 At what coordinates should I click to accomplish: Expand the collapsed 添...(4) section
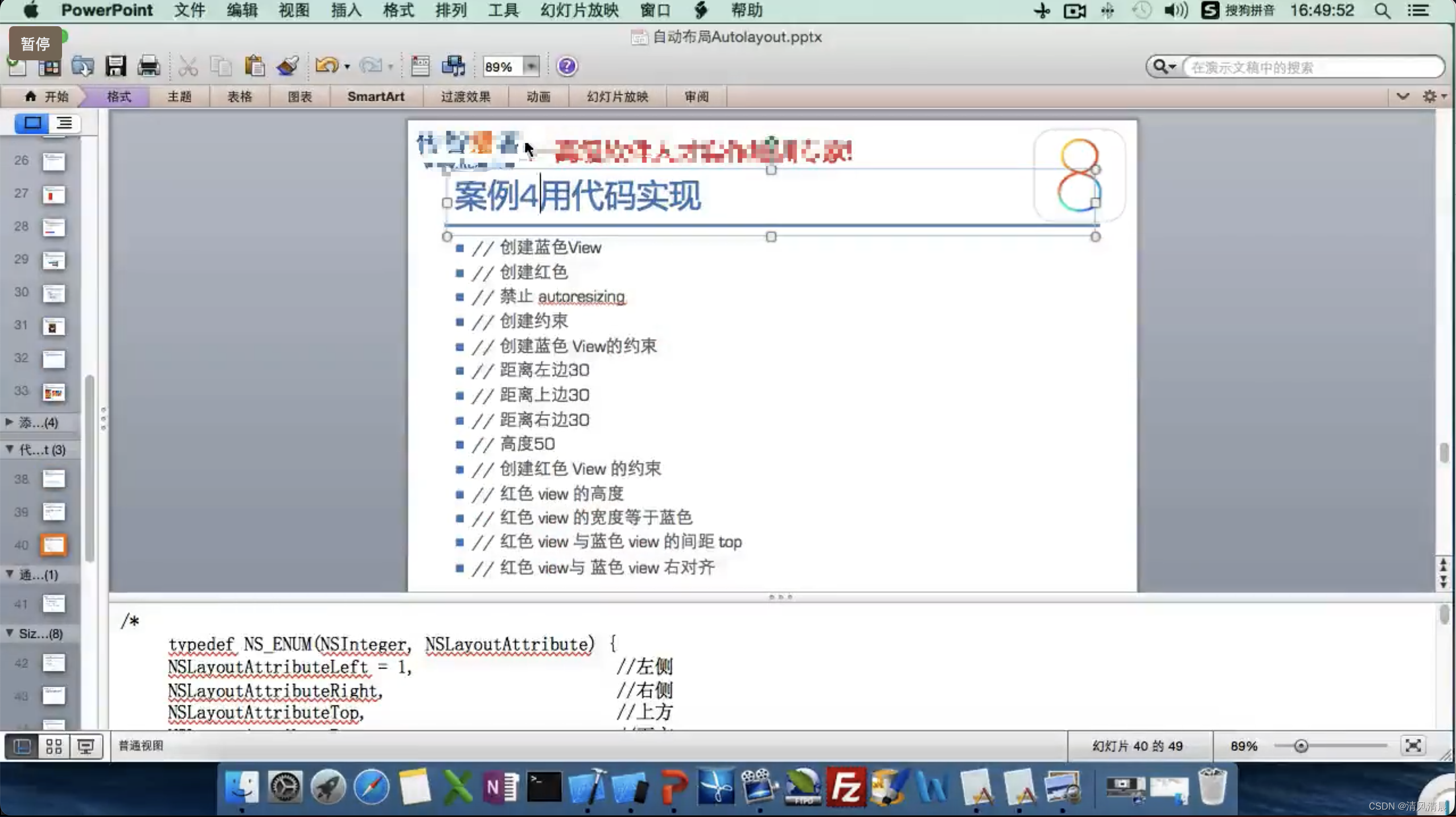[10, 422]
